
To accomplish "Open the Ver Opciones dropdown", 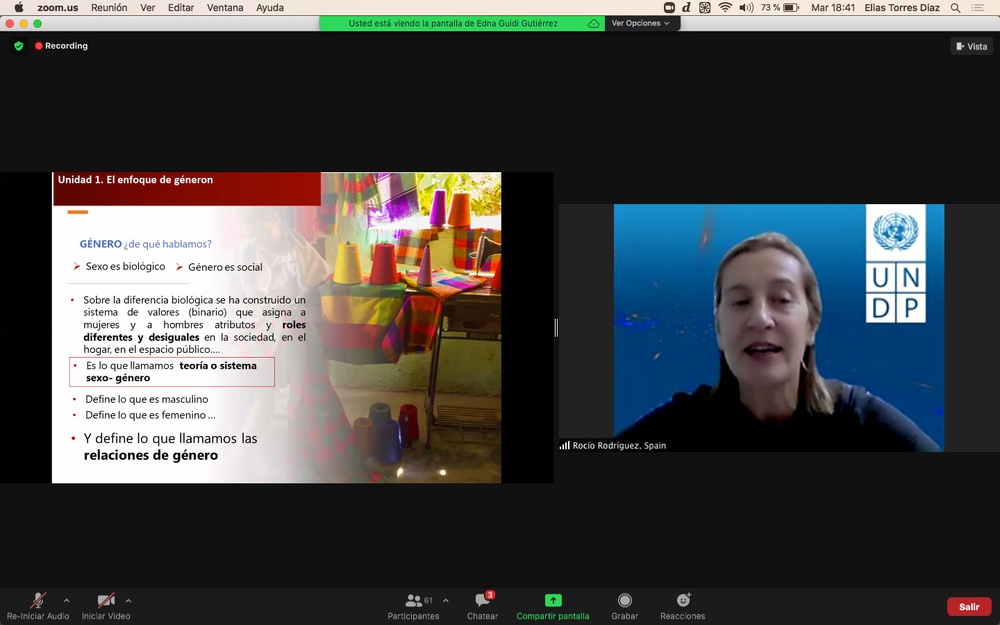I will (641, 23).
